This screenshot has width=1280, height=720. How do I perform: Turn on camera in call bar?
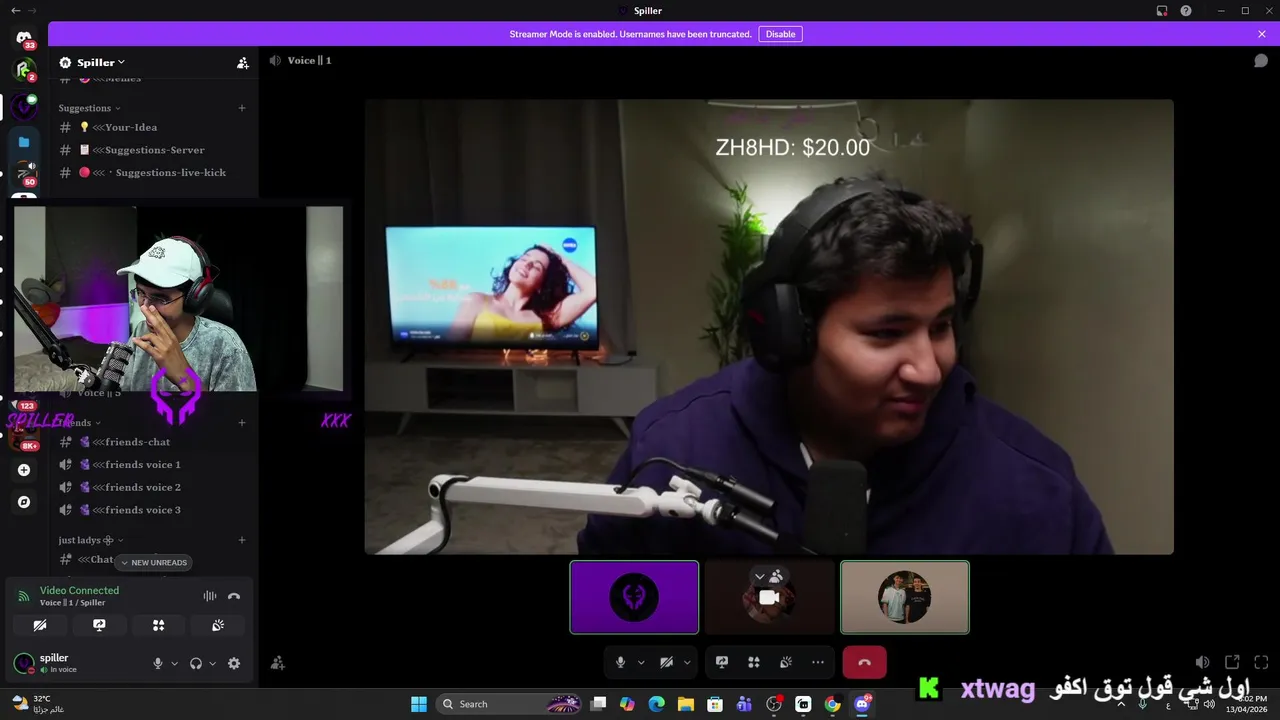tap(667, 662)
